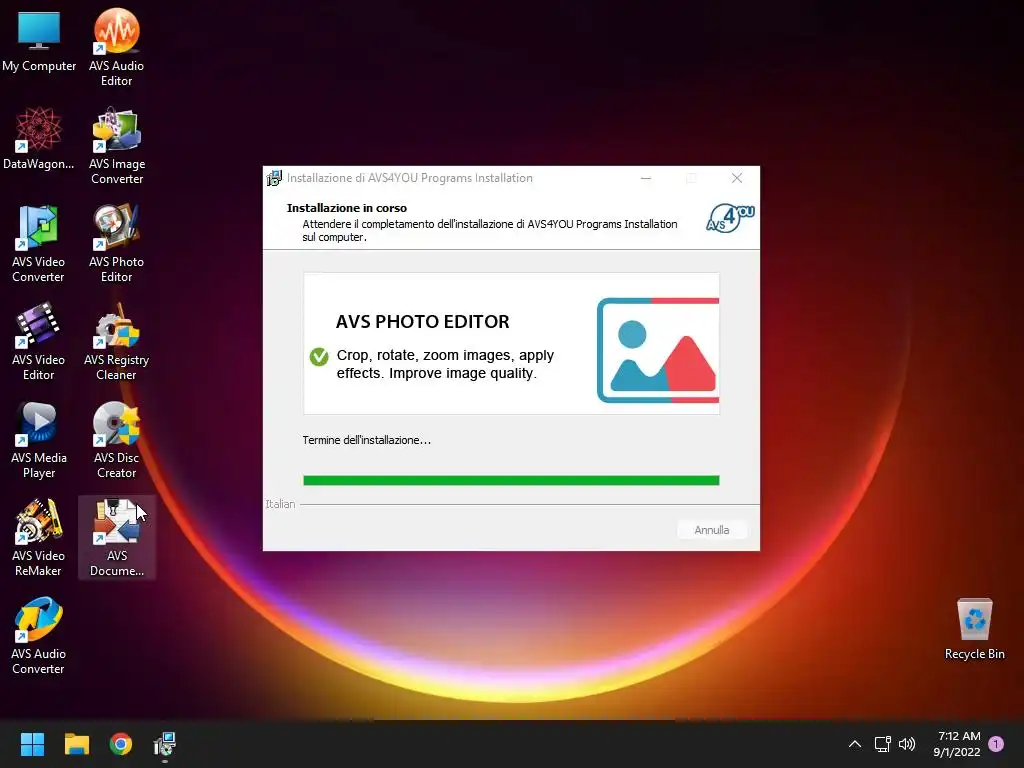Click the AVS Photo Editor picture graphic
The image size is (1024, 768).
tap(658, 350)
